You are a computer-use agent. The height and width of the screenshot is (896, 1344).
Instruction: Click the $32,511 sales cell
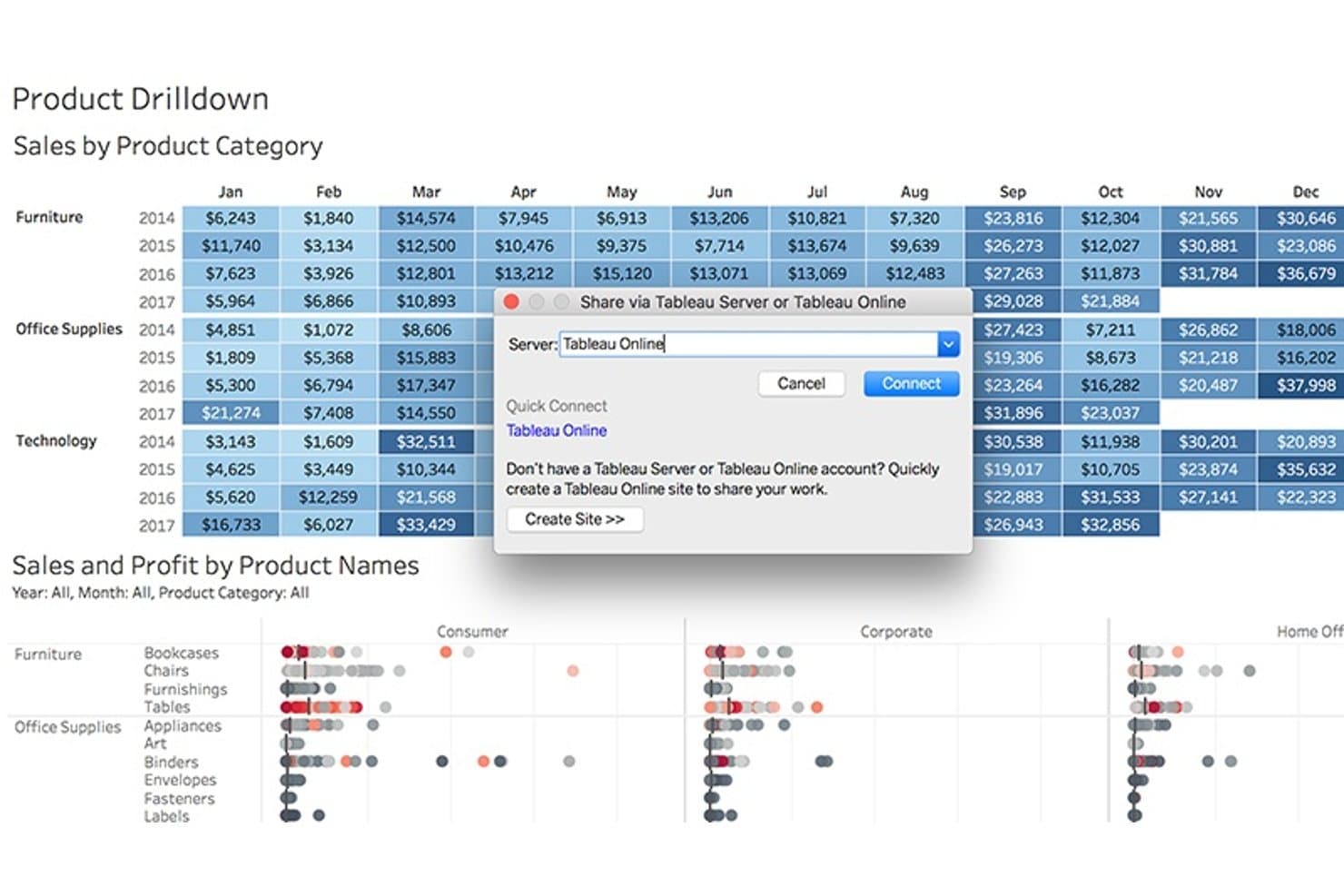pyautogui.click(x=426, y=442)
